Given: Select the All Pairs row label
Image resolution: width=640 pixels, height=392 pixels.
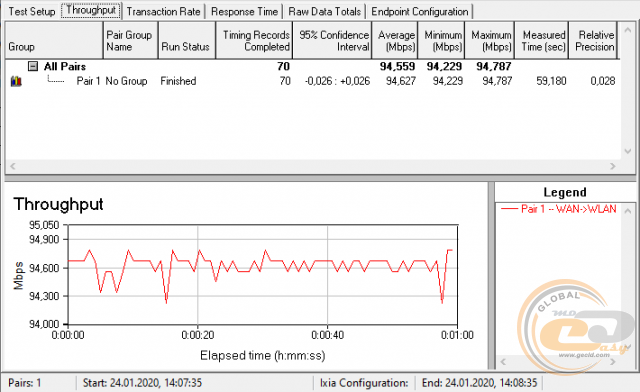Looking at the screenshot, I should (x=65, y=66).
